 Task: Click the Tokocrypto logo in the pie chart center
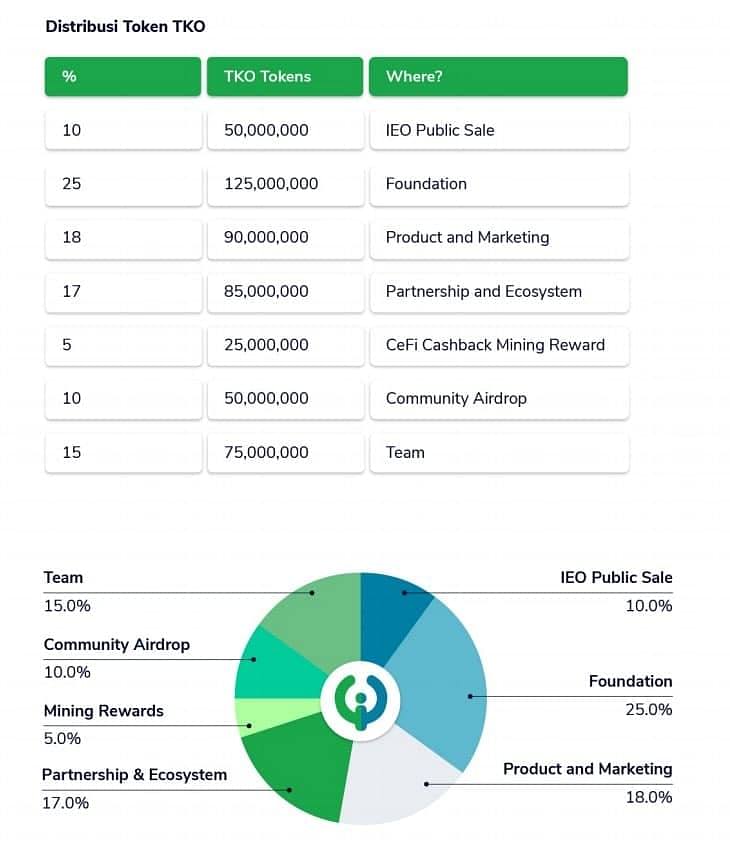click(x=360, y=697)
